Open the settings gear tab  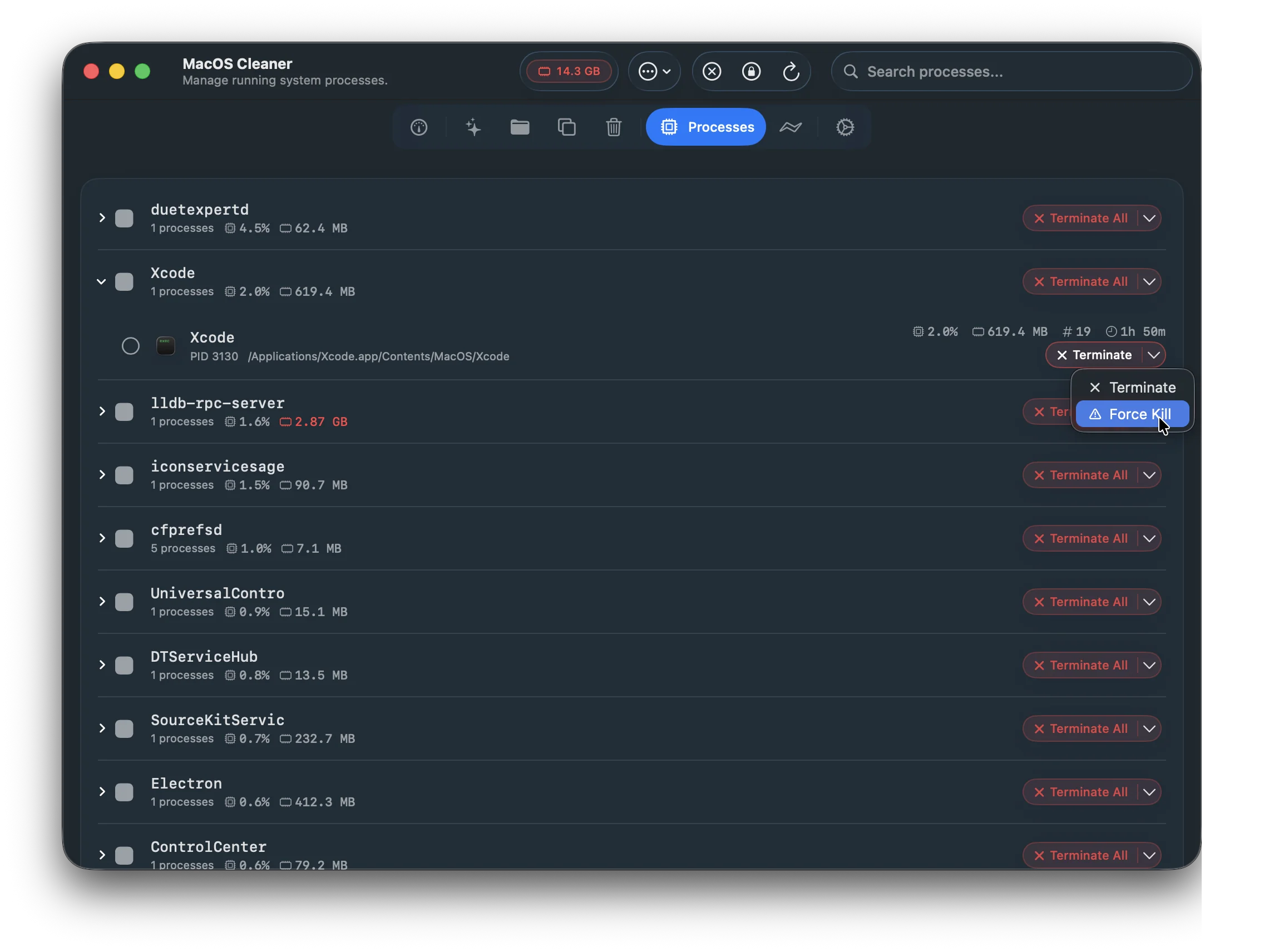coord(845,127)
